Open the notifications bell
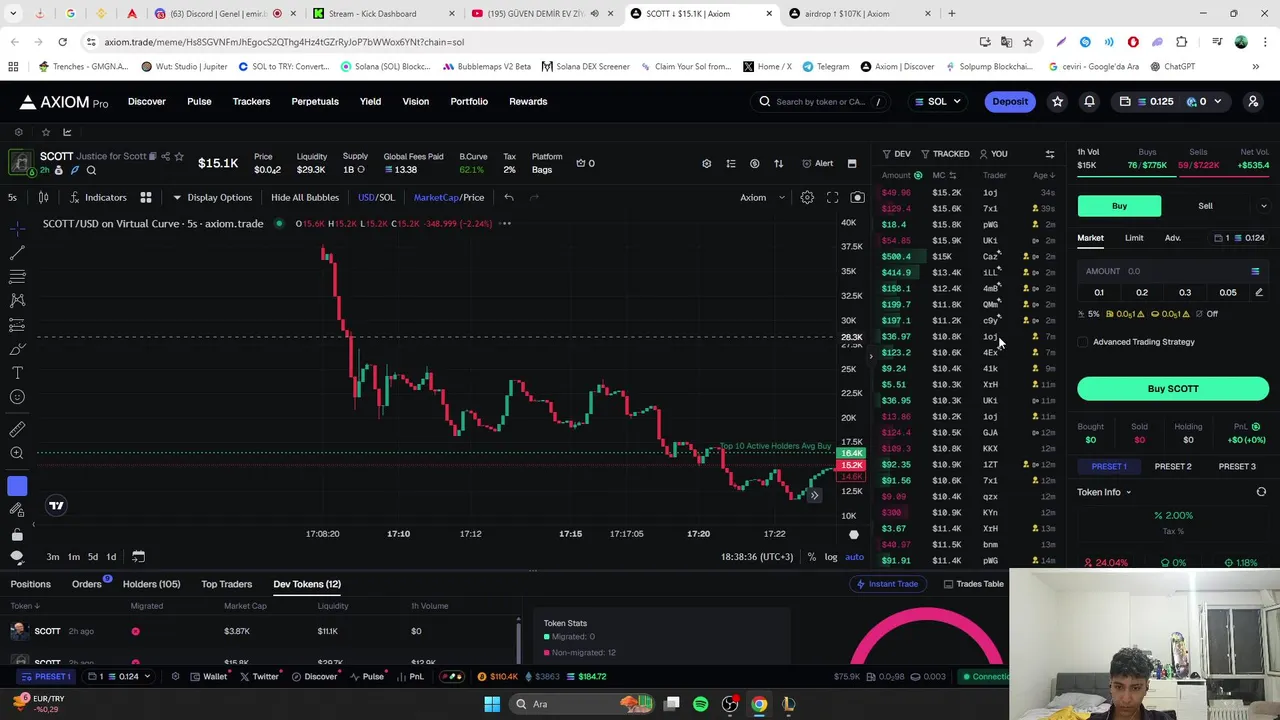The image size is (1280, 720). [x=1089, y=101]
